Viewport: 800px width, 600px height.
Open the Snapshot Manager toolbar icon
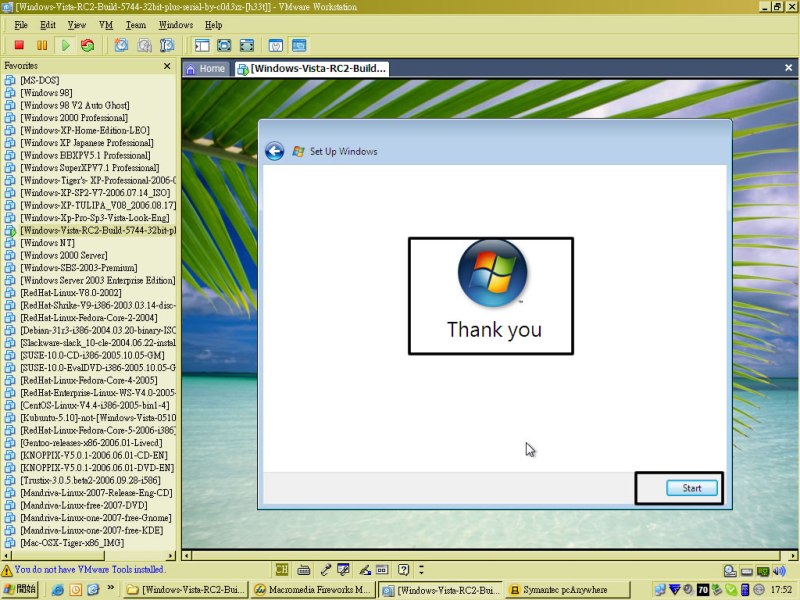click(167, 45)
